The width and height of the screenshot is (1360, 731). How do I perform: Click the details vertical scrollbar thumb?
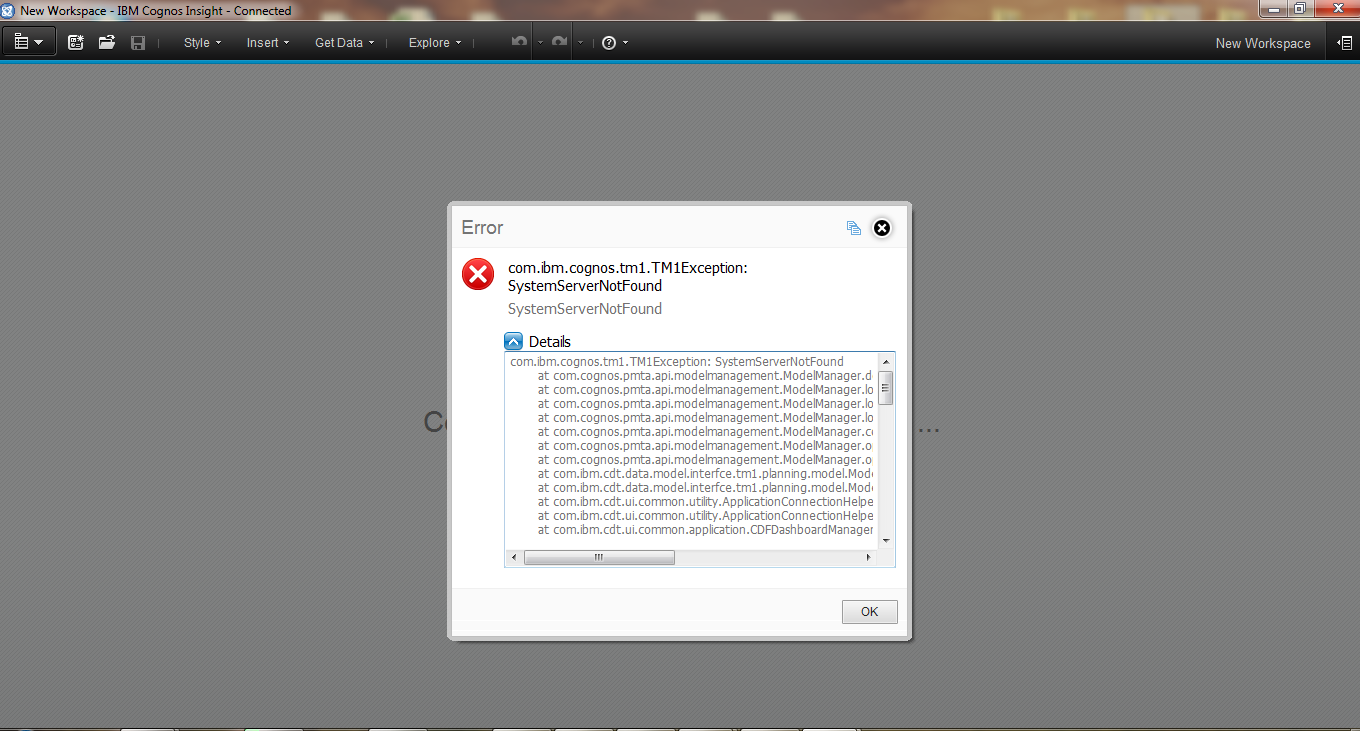tap(886, 387)
